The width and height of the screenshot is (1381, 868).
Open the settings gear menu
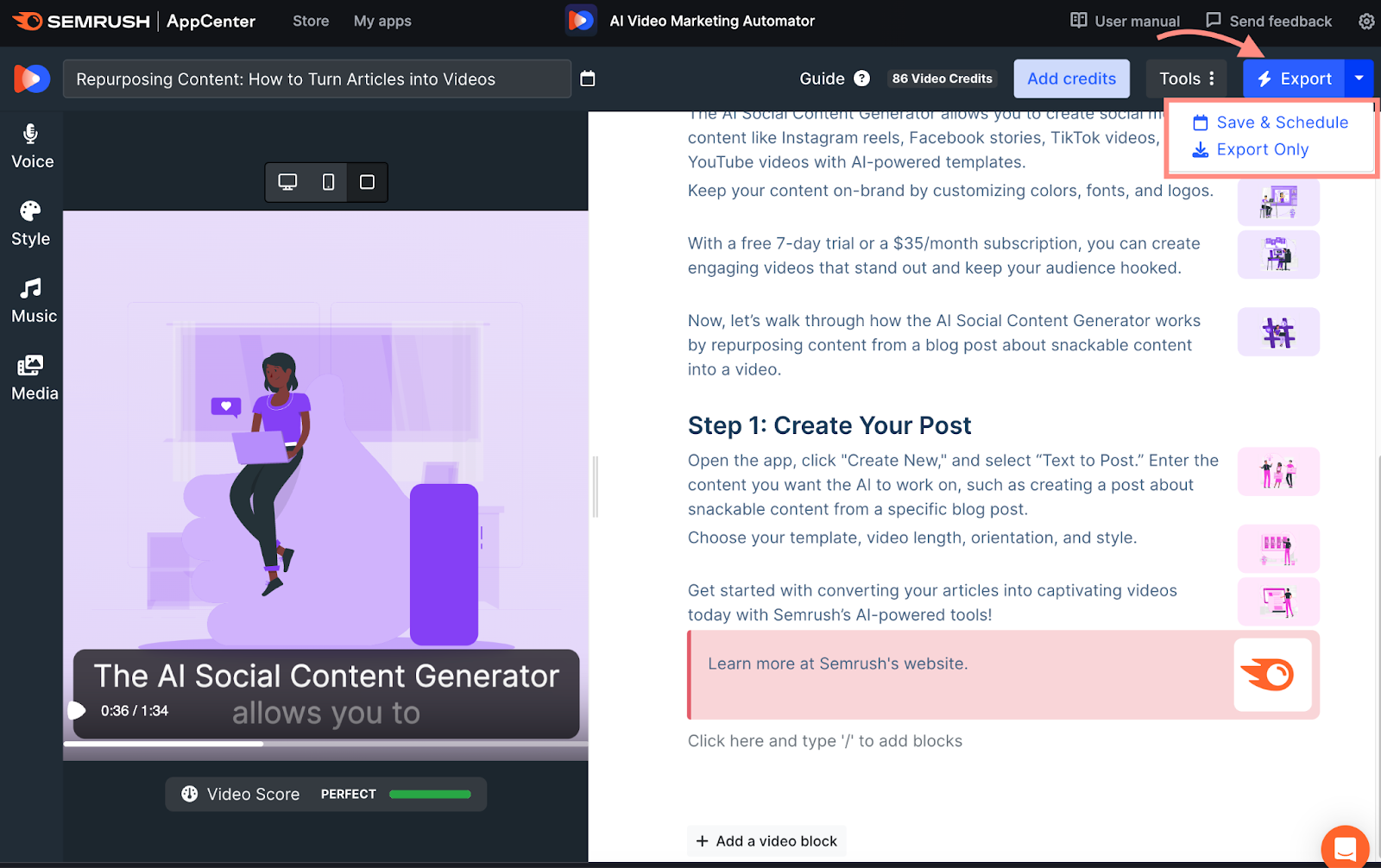point(1365,21)
